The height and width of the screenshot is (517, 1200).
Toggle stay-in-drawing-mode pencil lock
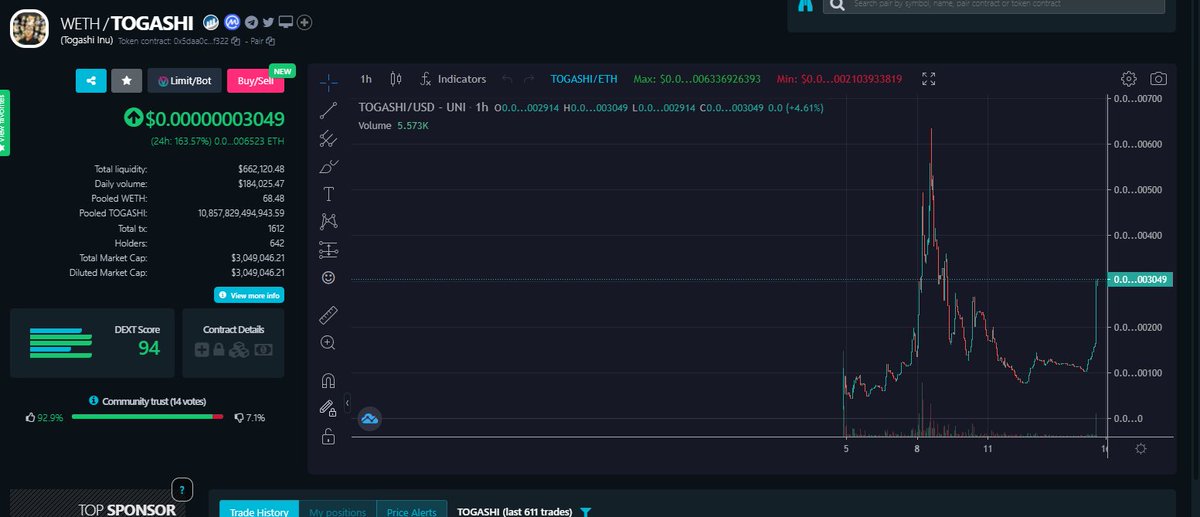328,408
